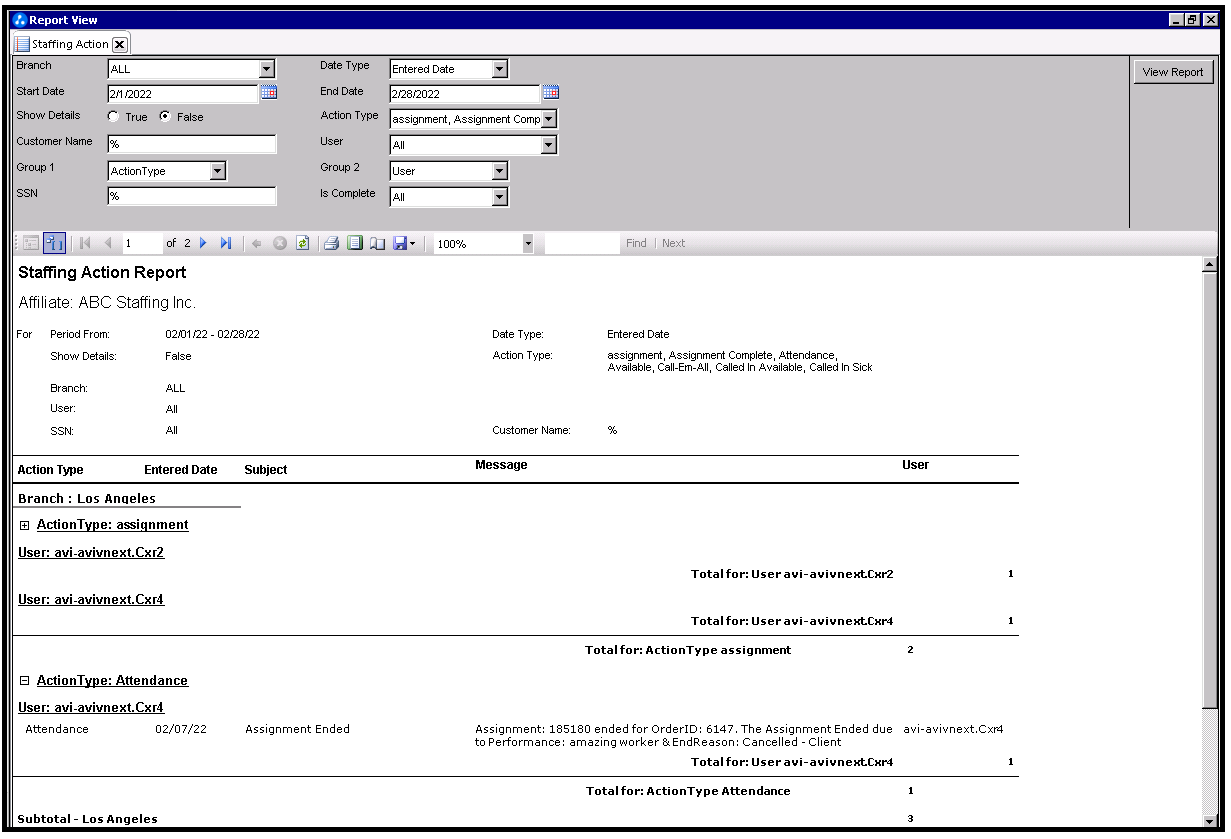The height and width of the screenshot is (839, 1231).
Task: Click 'ActionType: assignment' heading text
Action: [113, 525]
